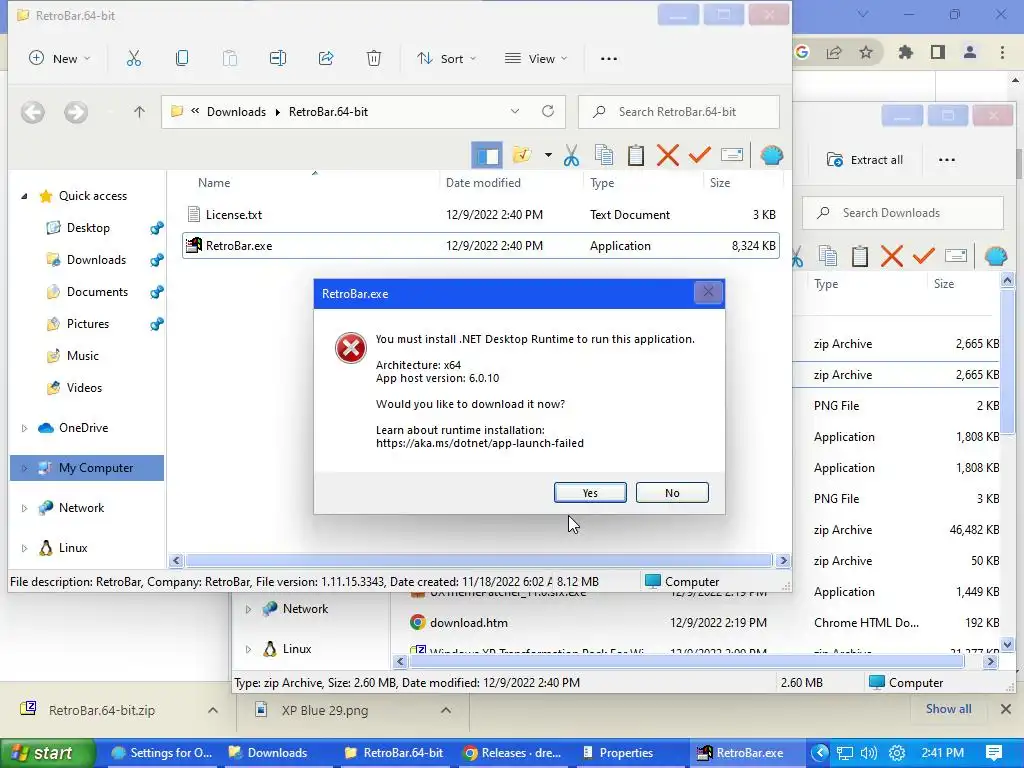This screenshot has width=1024, height=768.
Task: Open the Windows start button
Action: pyautogui.click(x=46, y=753)
